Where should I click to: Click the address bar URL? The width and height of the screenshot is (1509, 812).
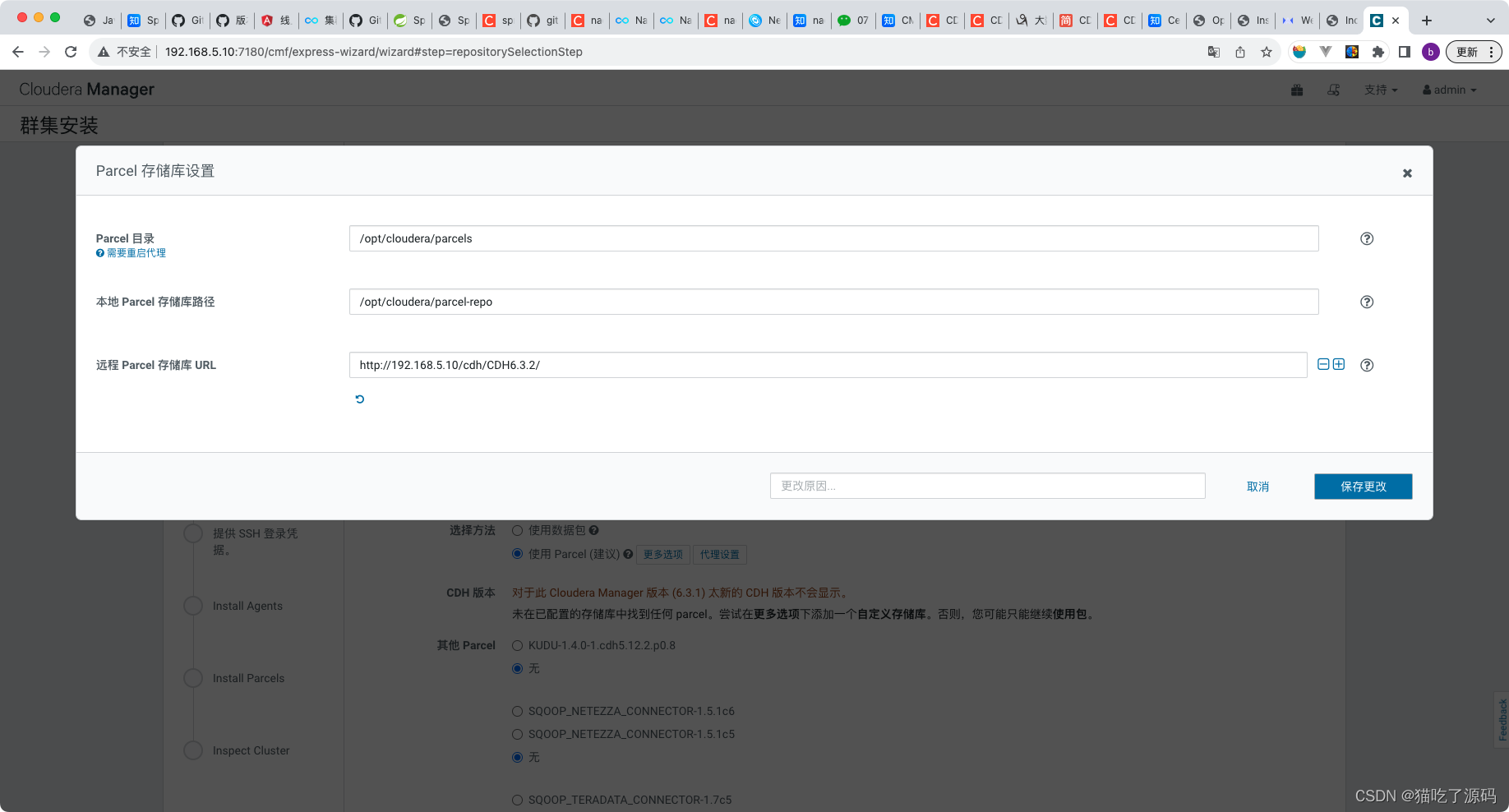(374, 52)
